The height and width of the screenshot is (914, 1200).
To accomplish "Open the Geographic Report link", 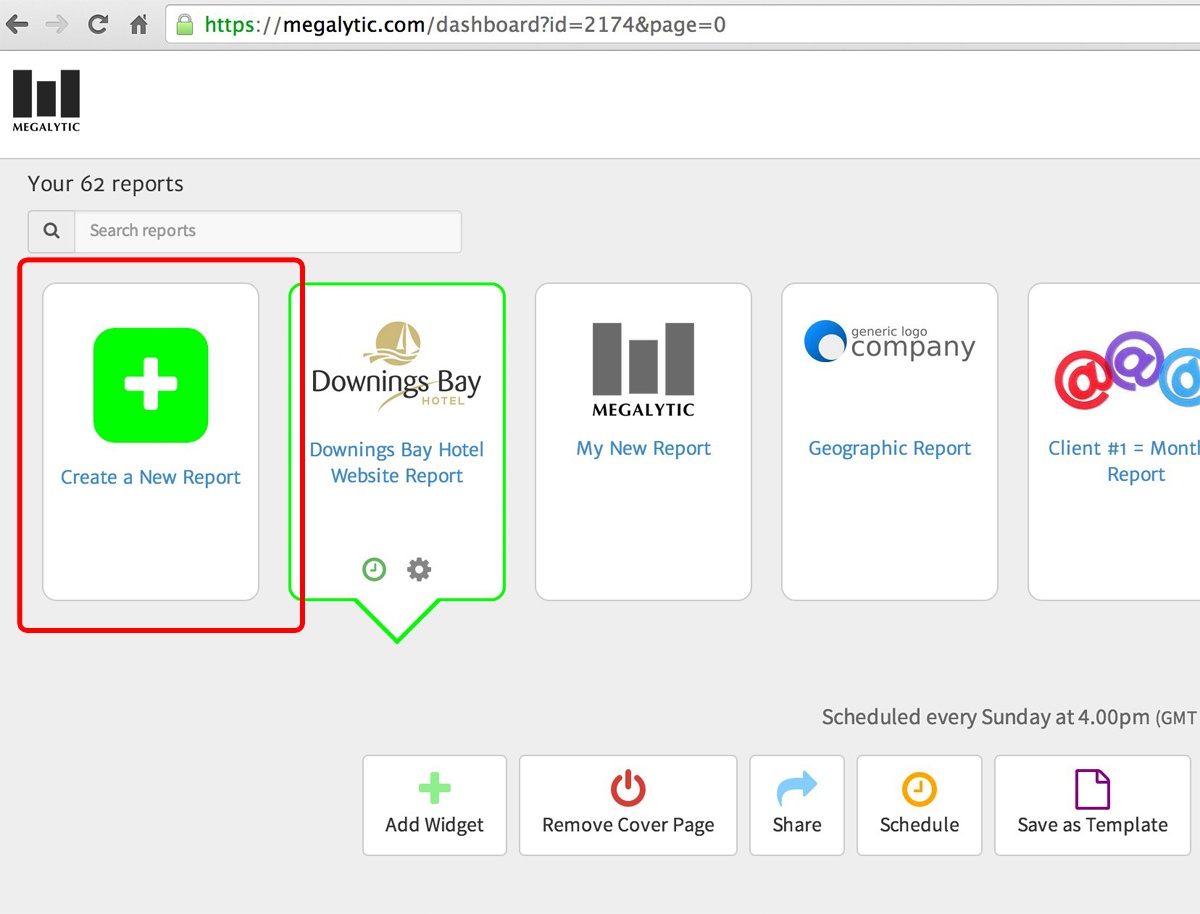I will click(x=889, y=449).
